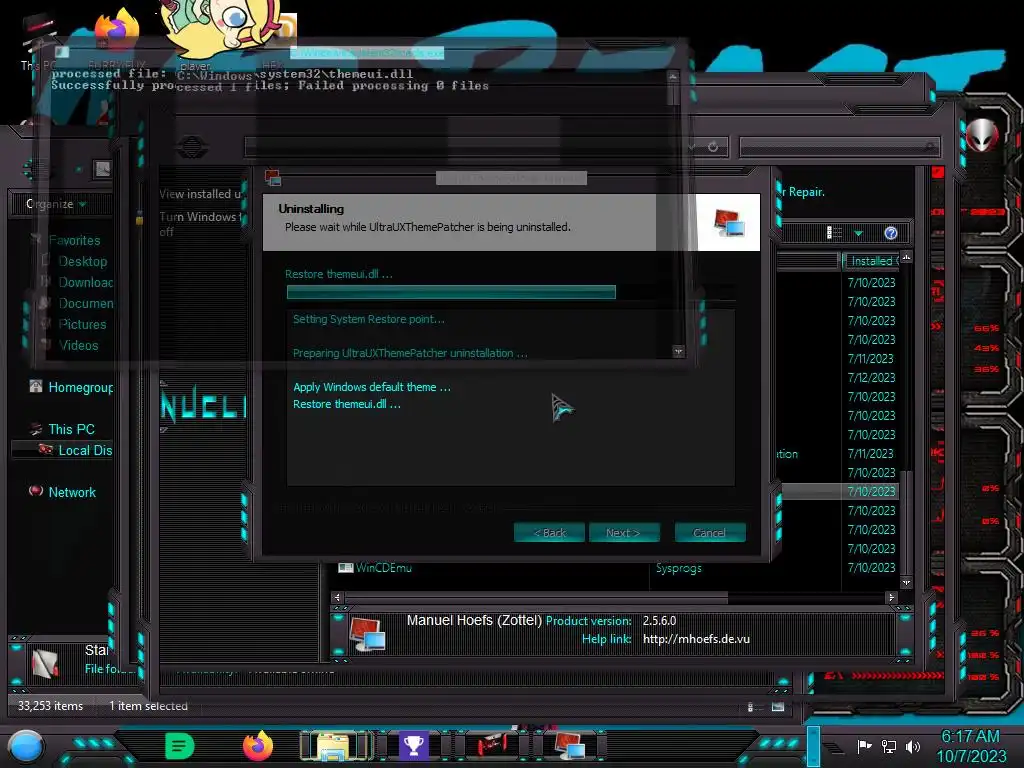Viewport: 1024px width, 768px height.
Task: Click the Alienware head logo gadget
Action: [x=983, y=135]
